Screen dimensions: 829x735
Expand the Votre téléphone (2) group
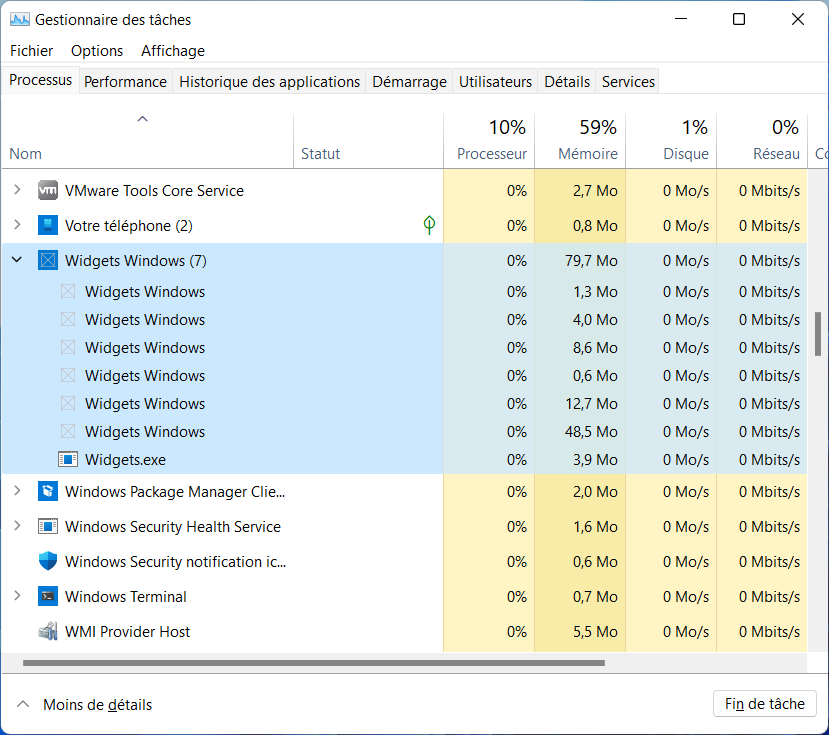(17, 224)
